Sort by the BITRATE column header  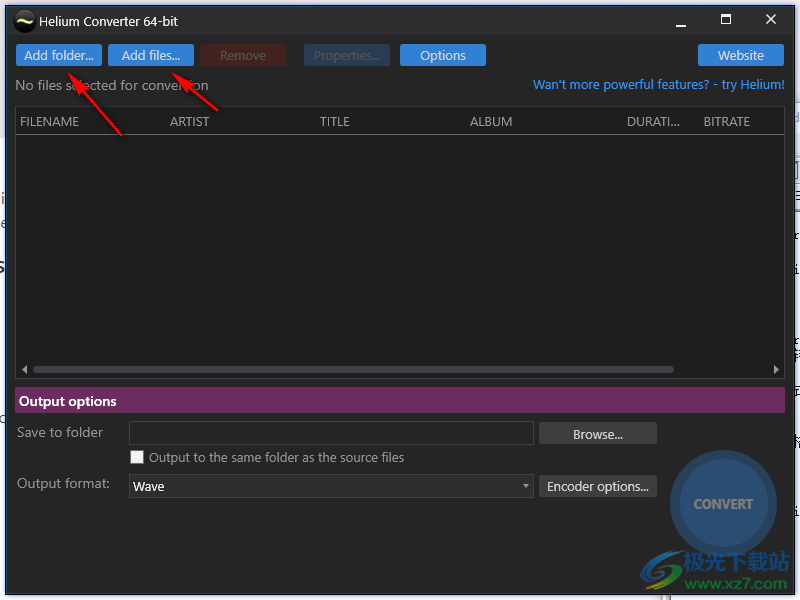click(x=727, y=121)
